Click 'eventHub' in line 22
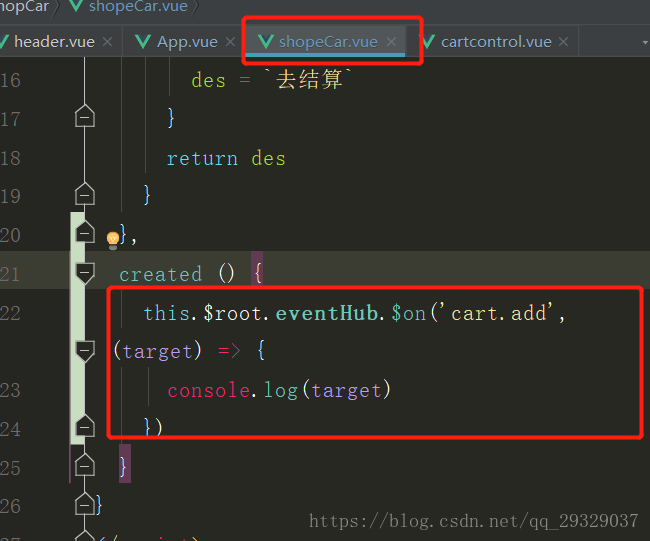650x541 pixels. [327, 313]
